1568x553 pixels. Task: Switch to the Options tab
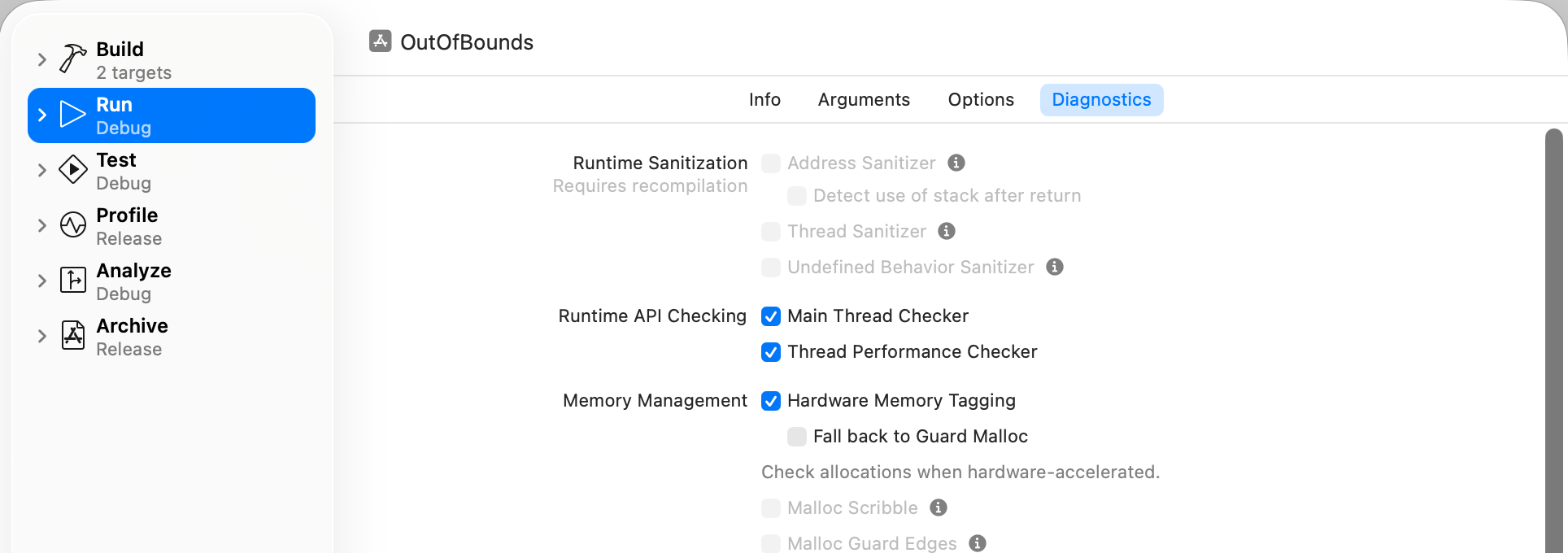981,100
